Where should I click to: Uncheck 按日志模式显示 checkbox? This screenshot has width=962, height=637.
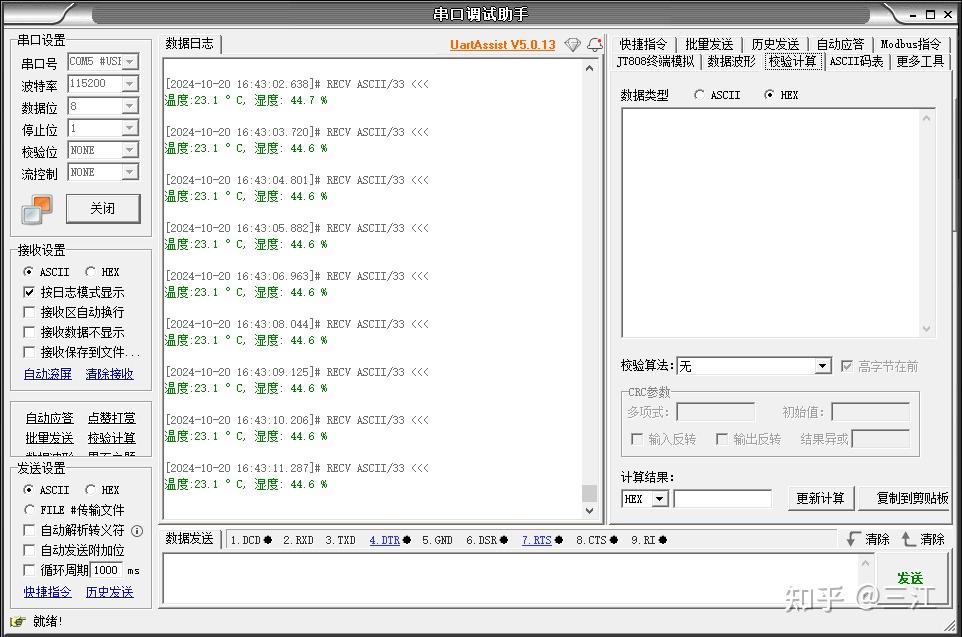pos(29,292)
